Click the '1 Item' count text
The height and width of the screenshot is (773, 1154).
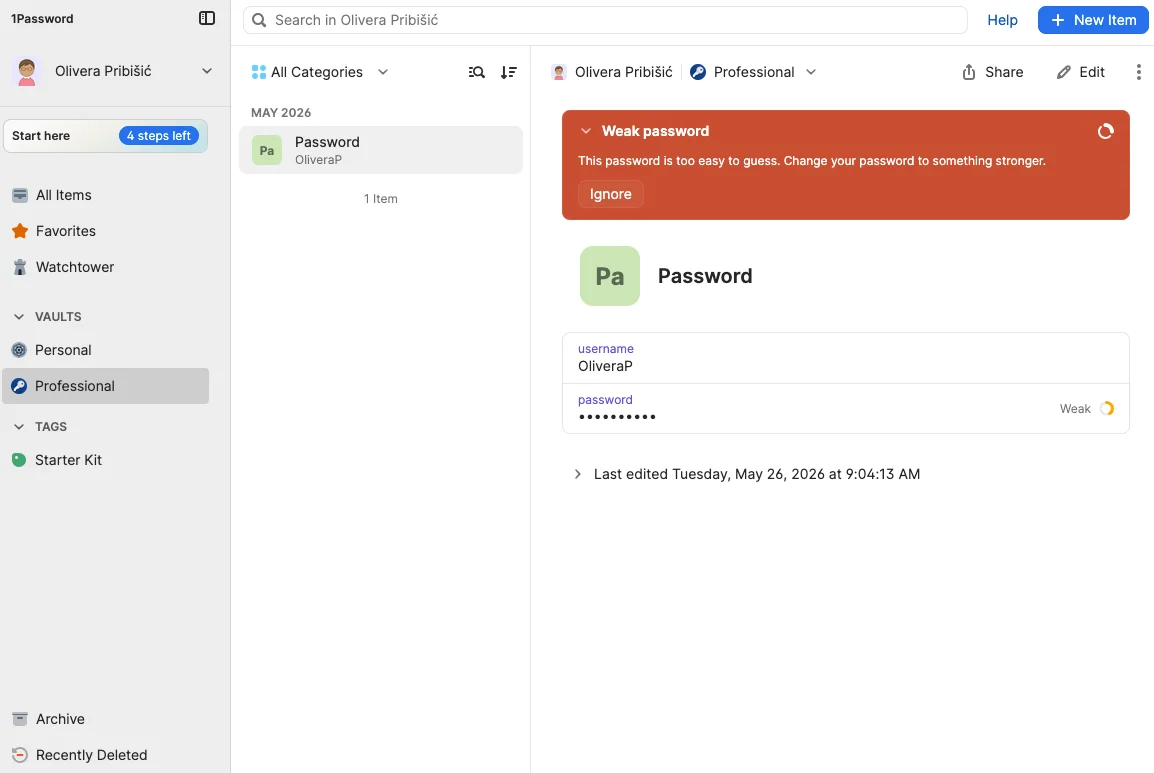pyautogui.click(x=380, y=199)
